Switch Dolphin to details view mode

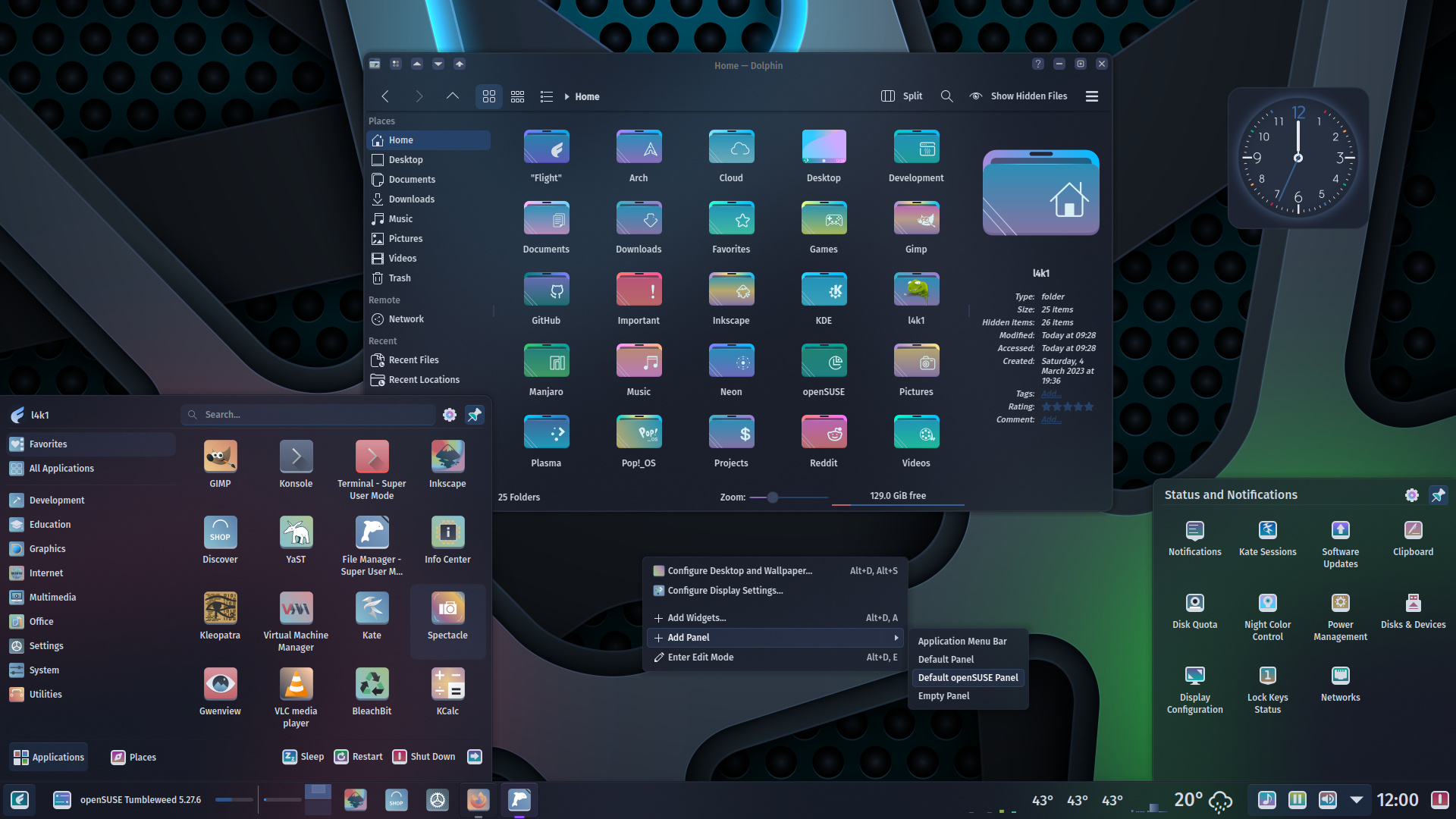click(x=546, y=96)
